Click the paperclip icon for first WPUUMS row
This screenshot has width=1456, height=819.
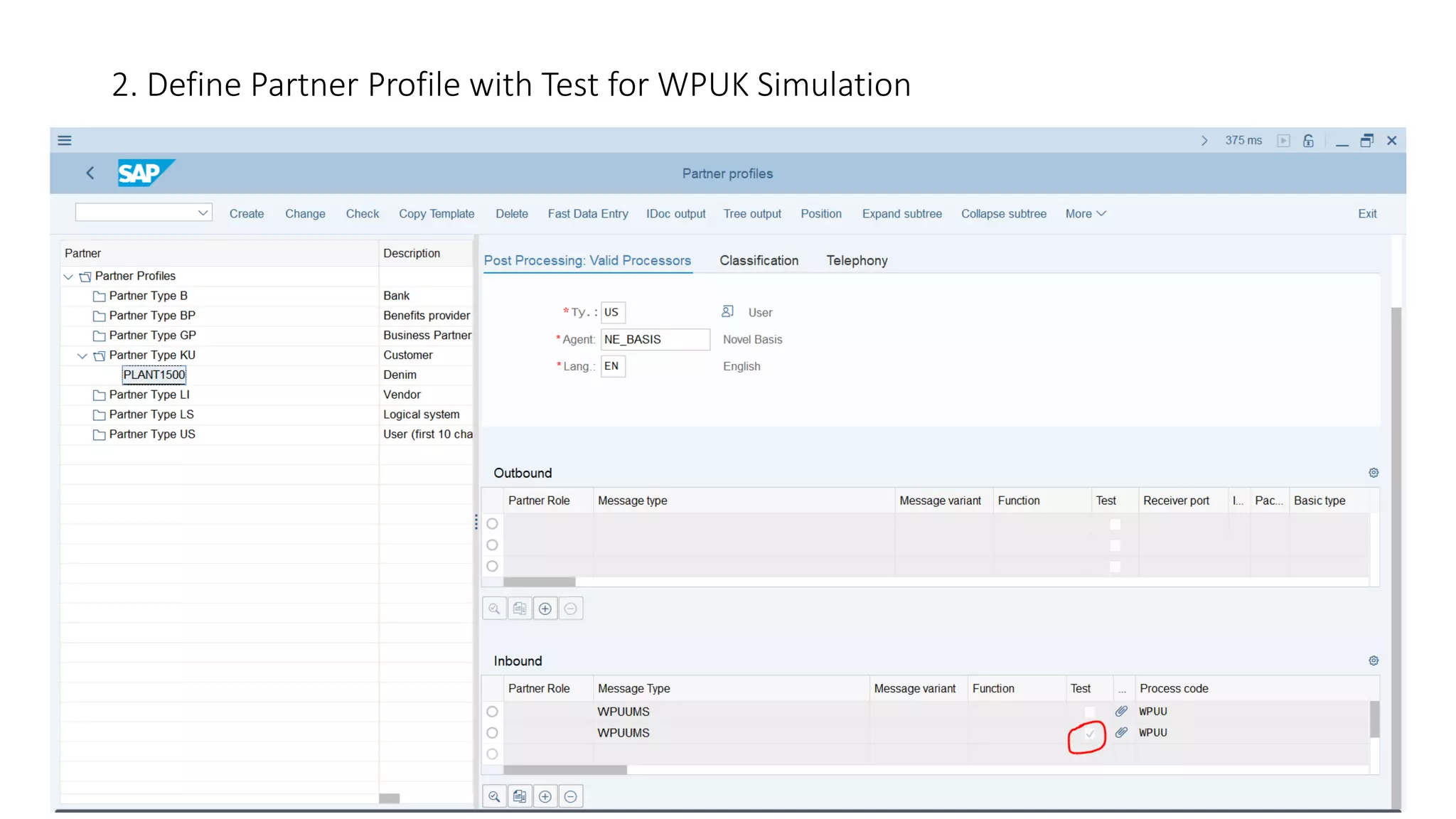[1121, 711]
